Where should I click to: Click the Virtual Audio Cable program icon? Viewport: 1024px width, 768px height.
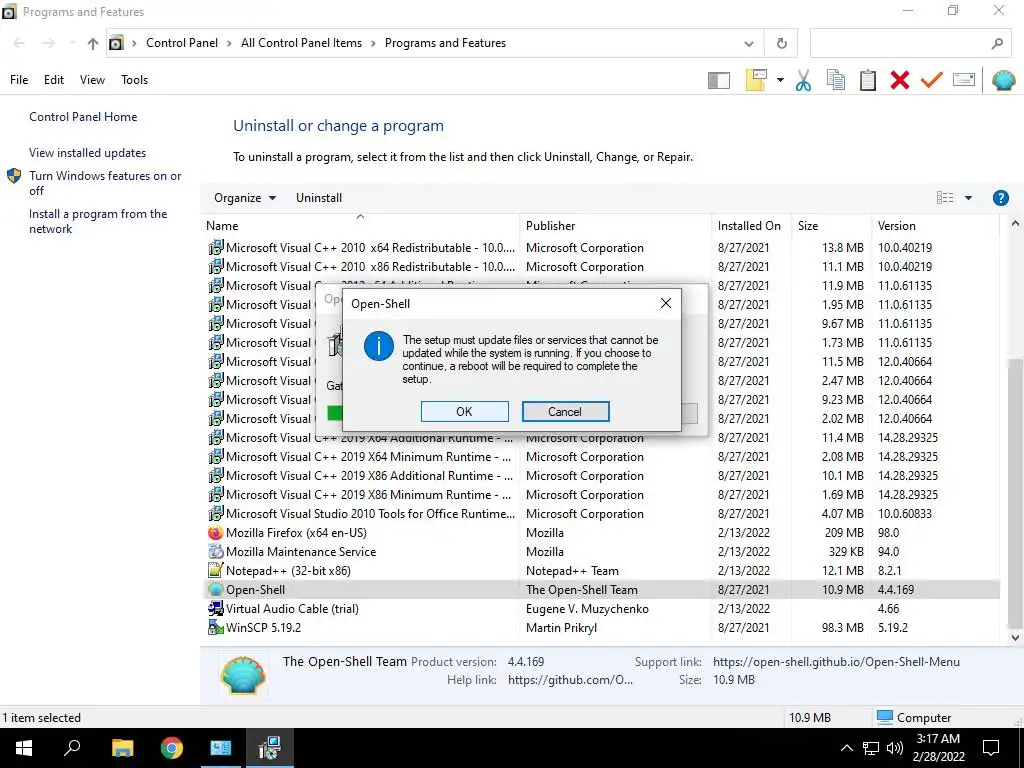click(x=215, y=609)
